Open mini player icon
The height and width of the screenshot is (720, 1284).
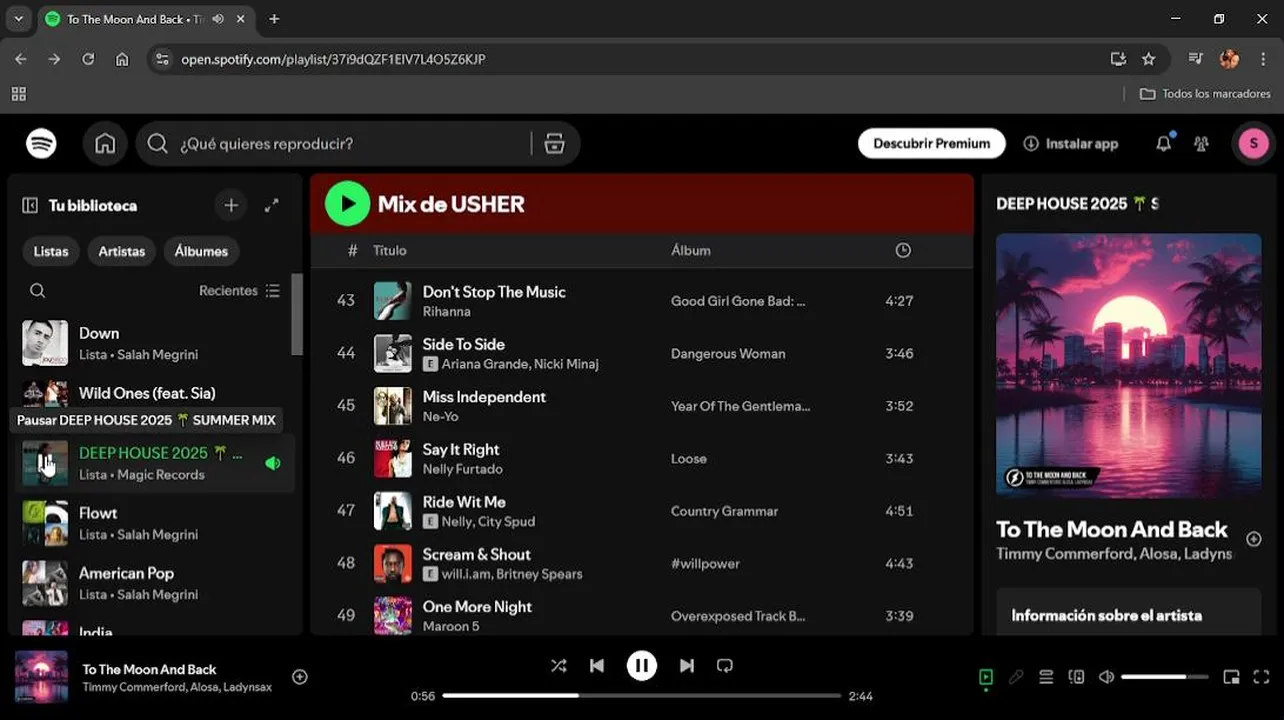tap(1231, 677)
